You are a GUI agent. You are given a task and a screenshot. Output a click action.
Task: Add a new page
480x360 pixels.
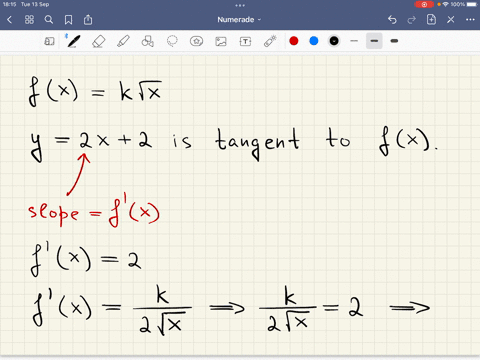click(431, 19)
